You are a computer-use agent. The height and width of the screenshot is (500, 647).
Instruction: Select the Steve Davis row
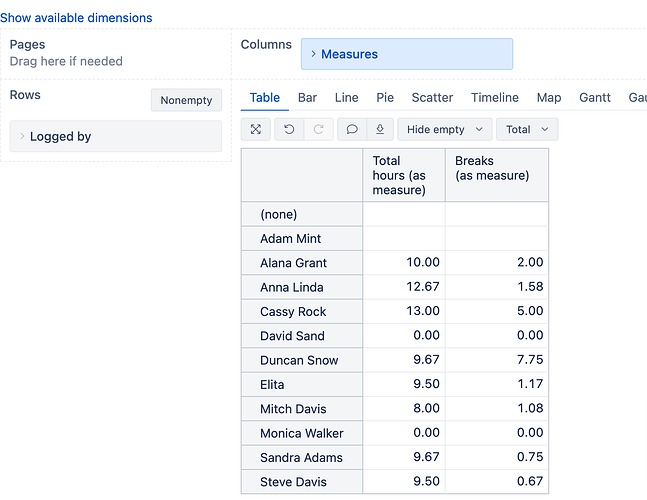302,482
